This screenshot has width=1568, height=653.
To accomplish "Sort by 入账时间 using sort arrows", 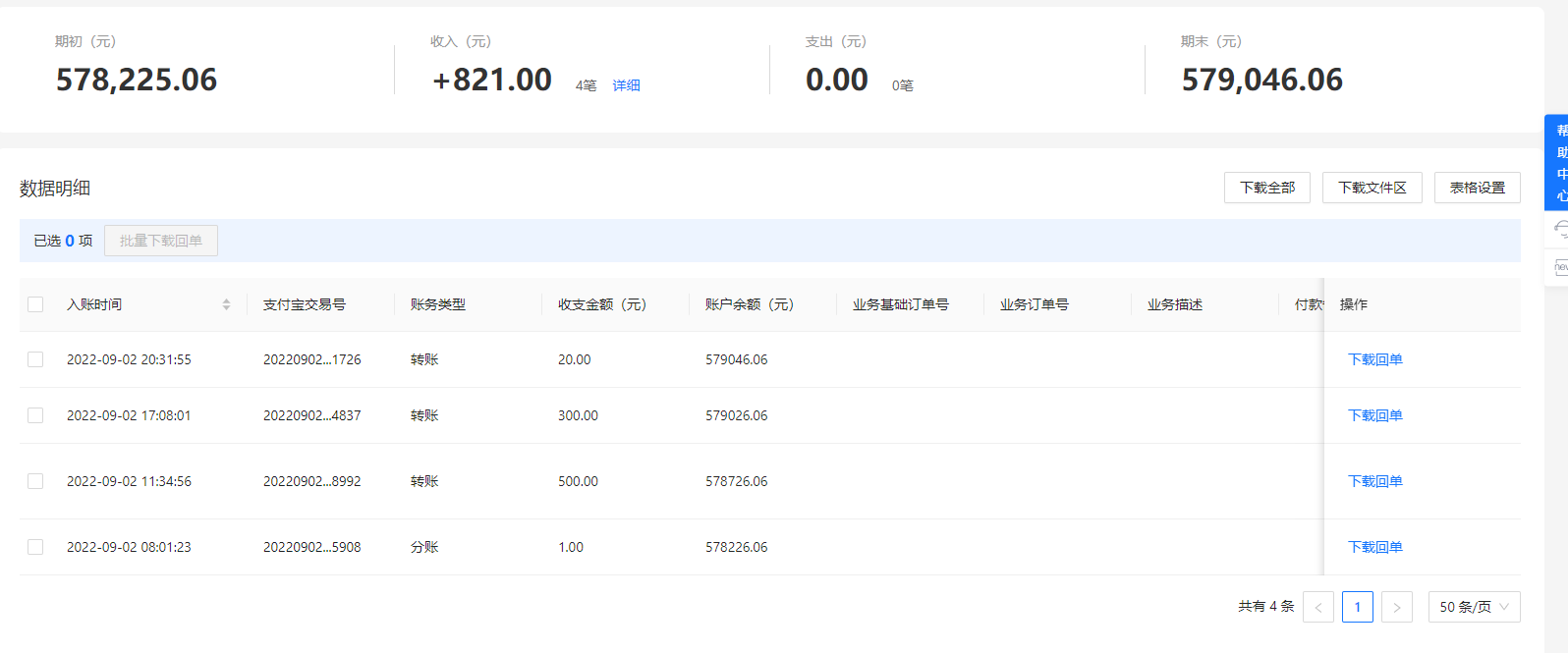I will pyautogui.click(x=226, y=304).
